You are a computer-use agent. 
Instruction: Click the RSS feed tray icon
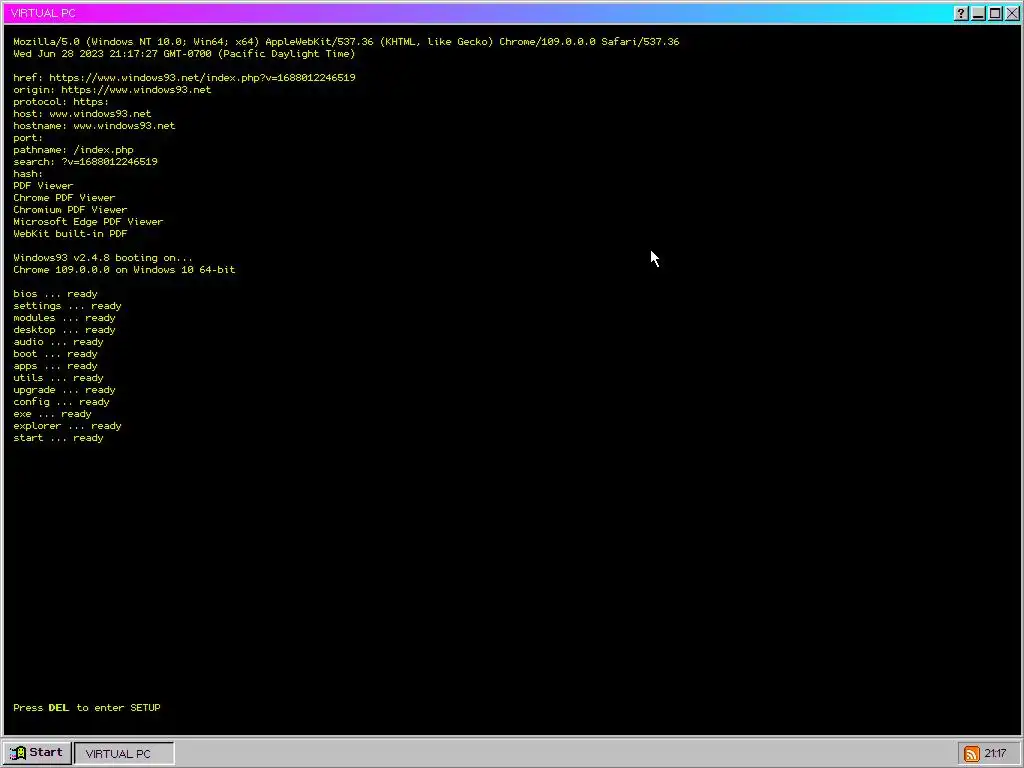(x=971, y=754)
